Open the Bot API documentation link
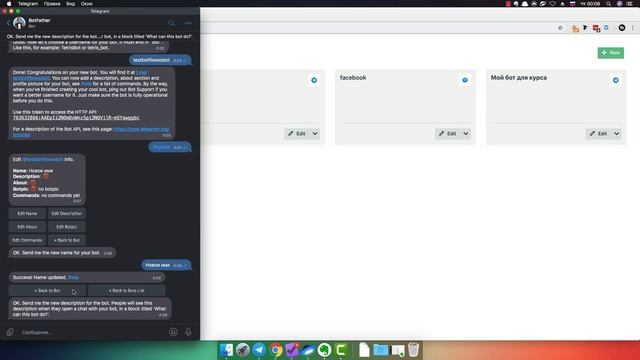 tap(141, 129)
